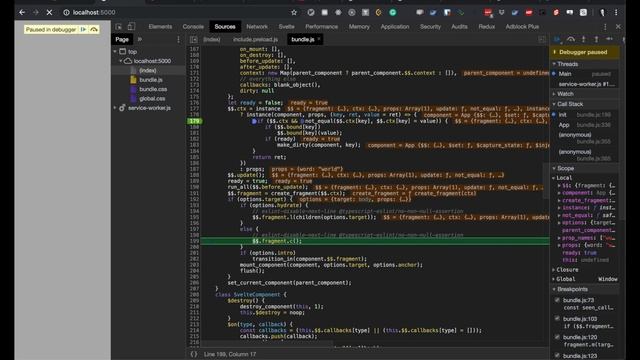This screenshot has height=360, width=640.
Task: Close the bundle.js editor tab
Action: 319,39
